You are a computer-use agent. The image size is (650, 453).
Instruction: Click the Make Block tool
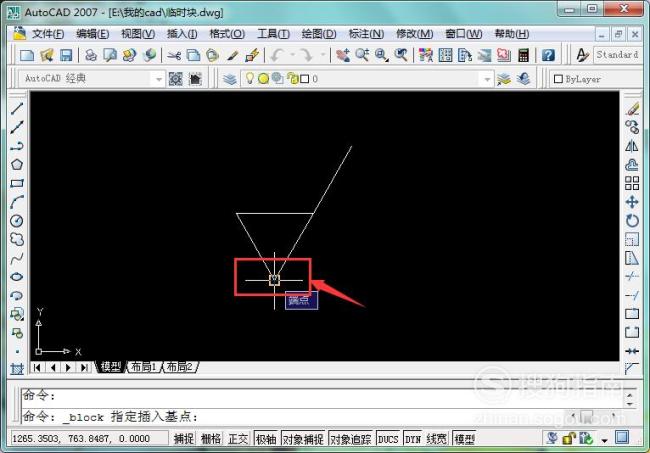point(17,333)
